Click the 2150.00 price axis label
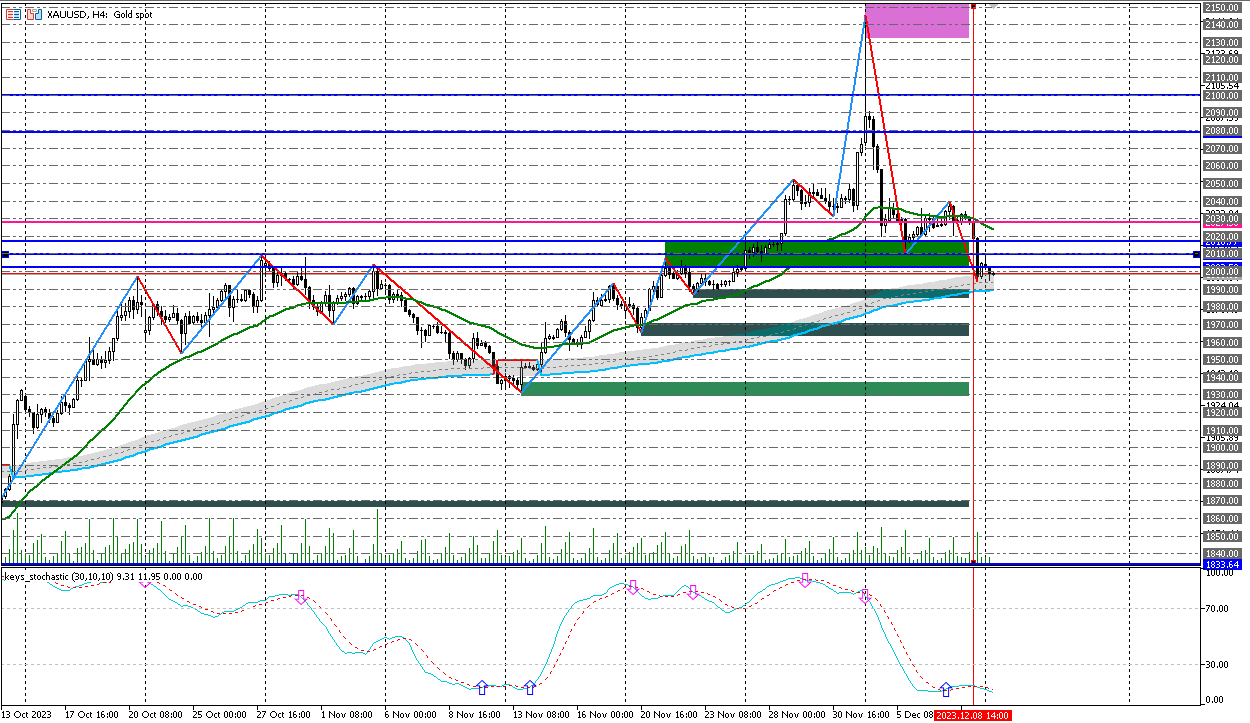Image resolution: width=1250 pixels, height=723 pixels. (1222, 7)
